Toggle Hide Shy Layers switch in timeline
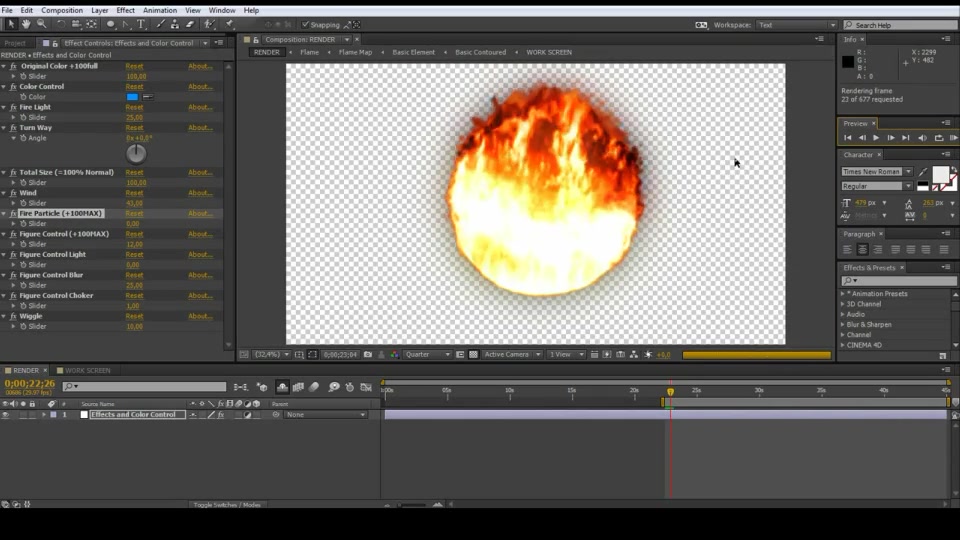960x540 pixels. point(282,387)
